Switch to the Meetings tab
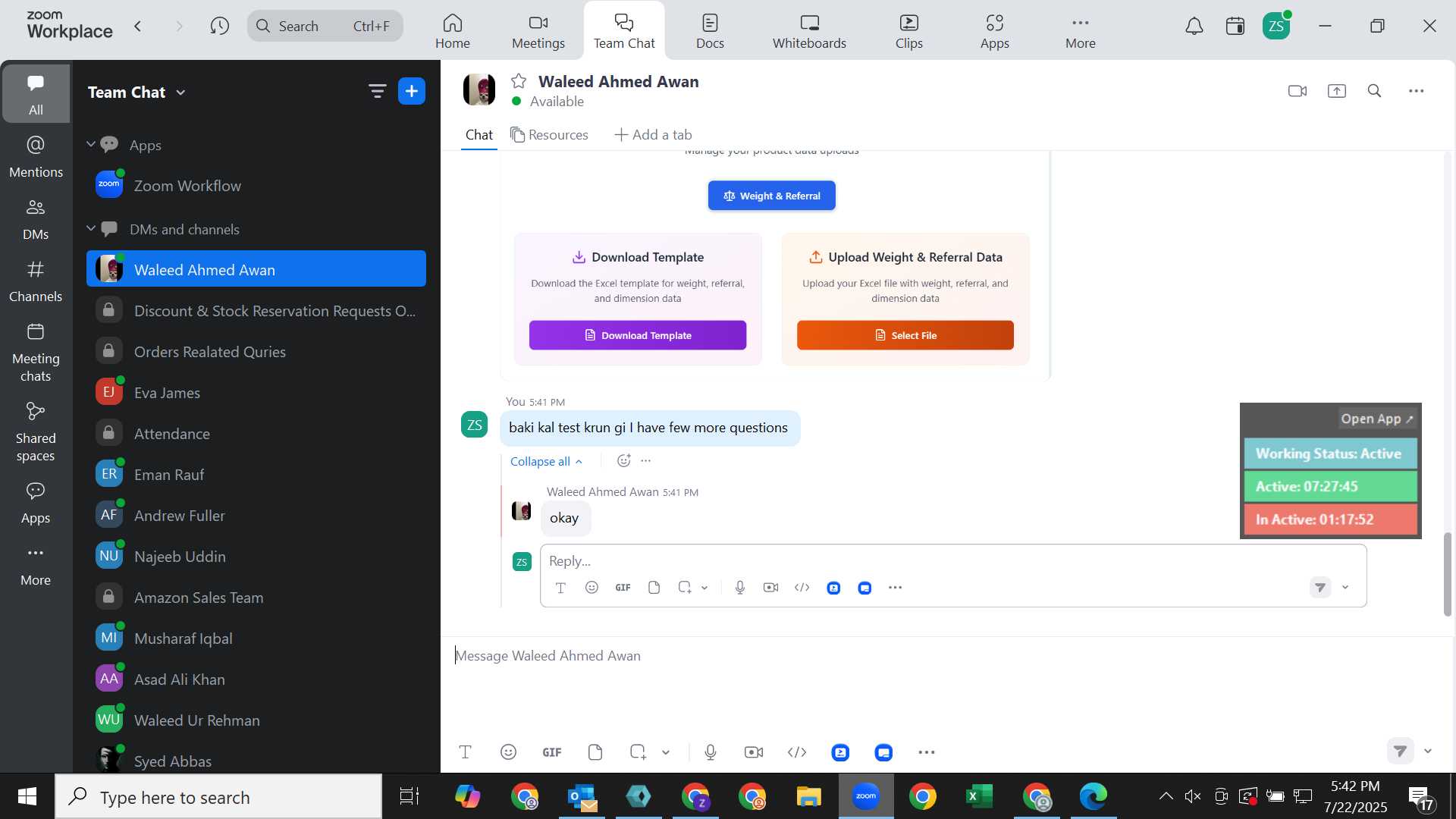Viewport: 1456px width, 819px height. [538, 31]
